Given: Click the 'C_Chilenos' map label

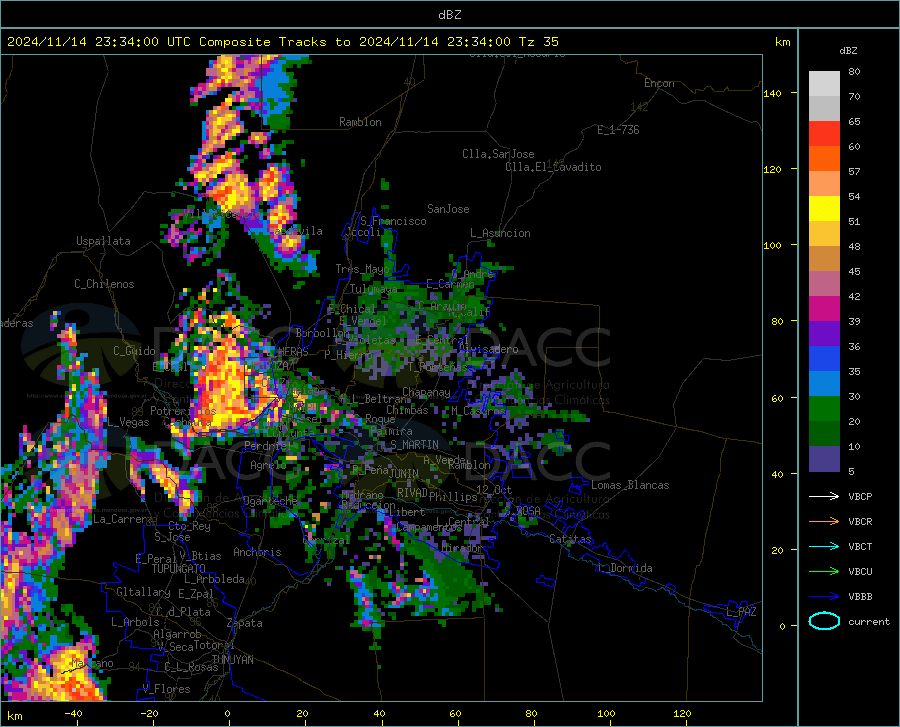Looking at the screenshot, I should (104, 283).
